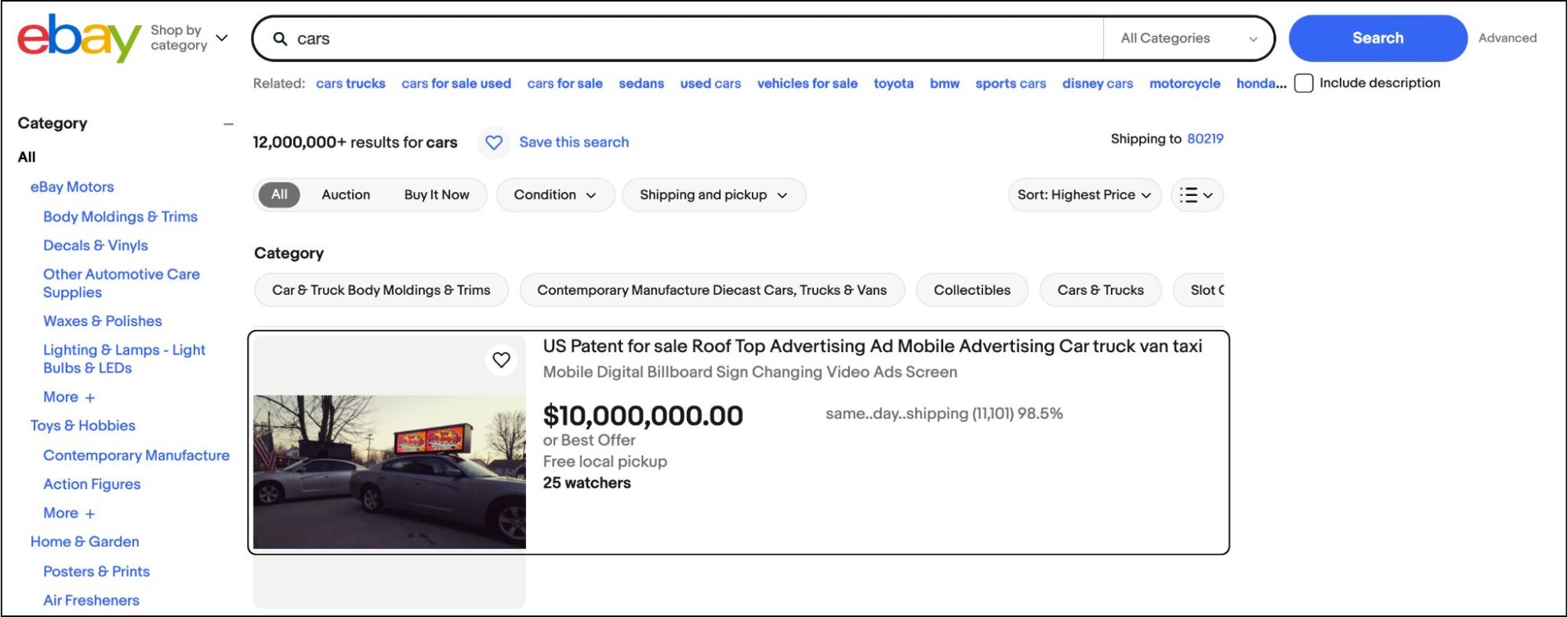Open the US Patent for sale listing title
Viewport: 1568px width, 617px height.
873,346
